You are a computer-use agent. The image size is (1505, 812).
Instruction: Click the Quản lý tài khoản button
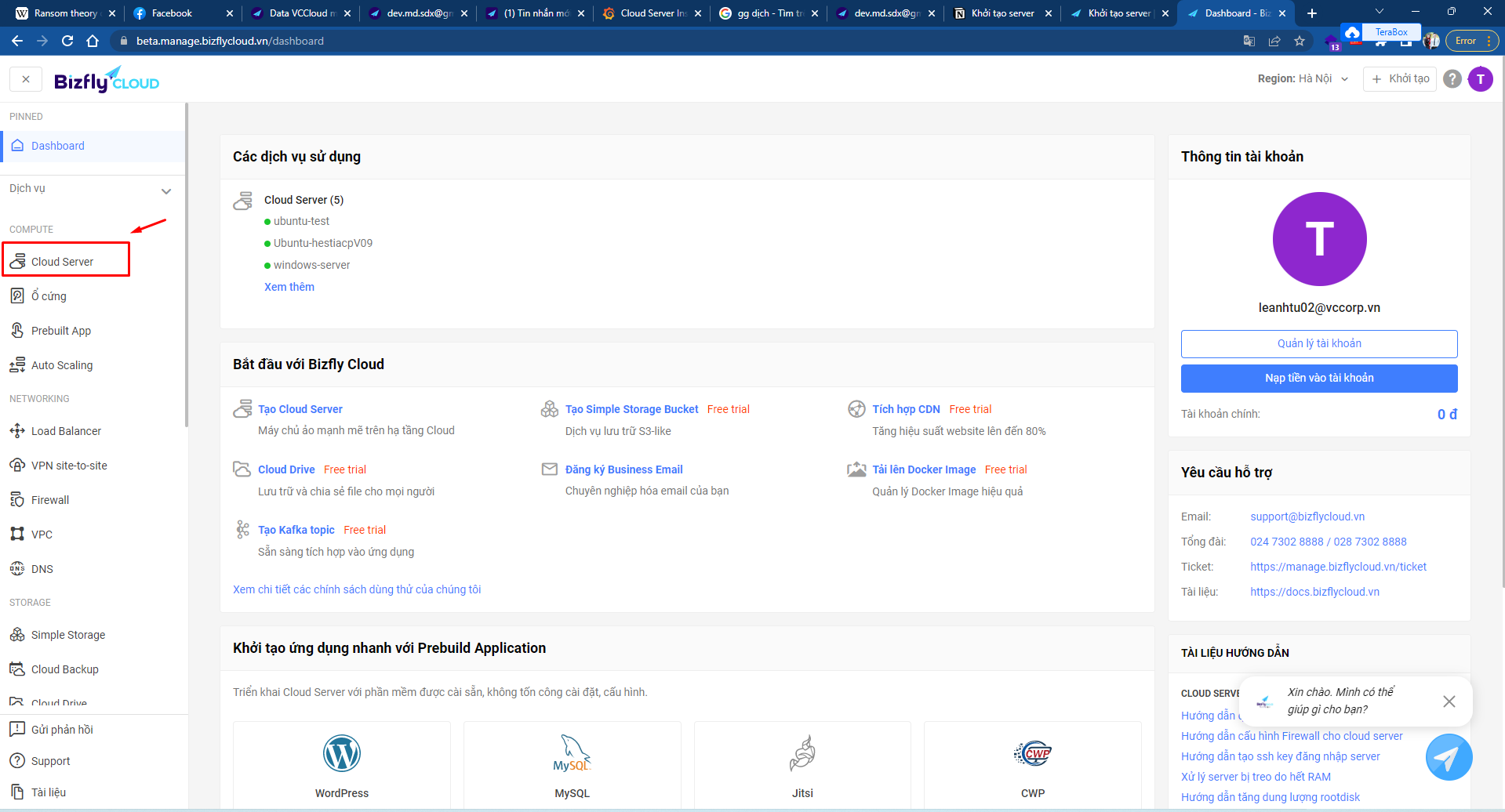pyautogui.click(x=1319, y=344)
